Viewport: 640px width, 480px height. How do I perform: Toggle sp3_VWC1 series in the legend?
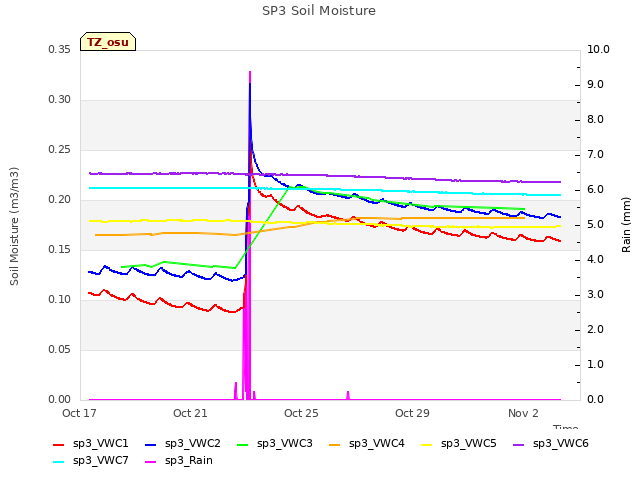click(91, 444)
